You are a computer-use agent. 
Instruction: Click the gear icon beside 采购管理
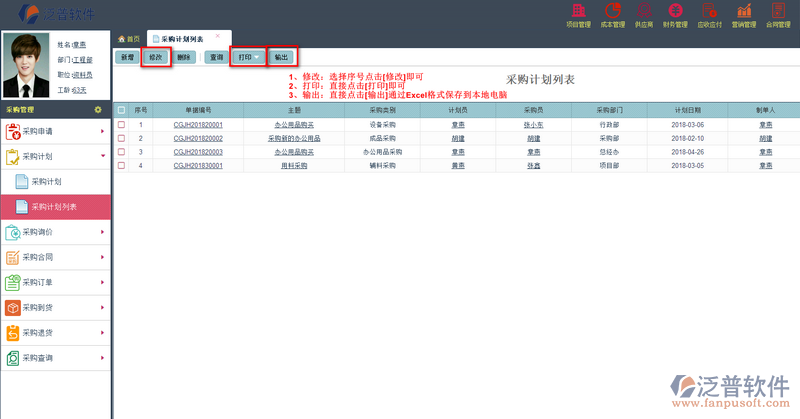[97, 109]
